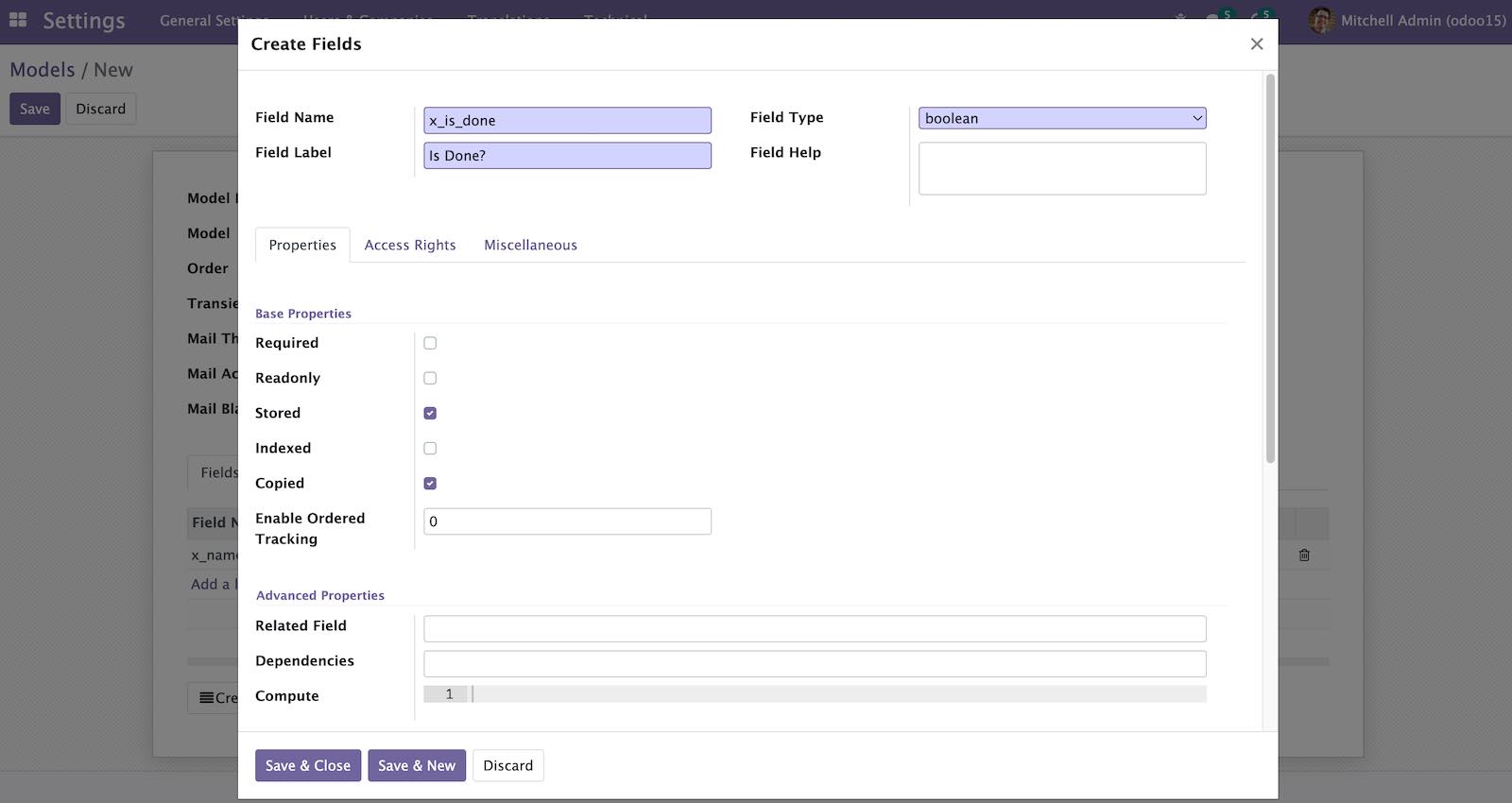
Task: Click the dialog vertical scrollbar
Action: 1270,269
